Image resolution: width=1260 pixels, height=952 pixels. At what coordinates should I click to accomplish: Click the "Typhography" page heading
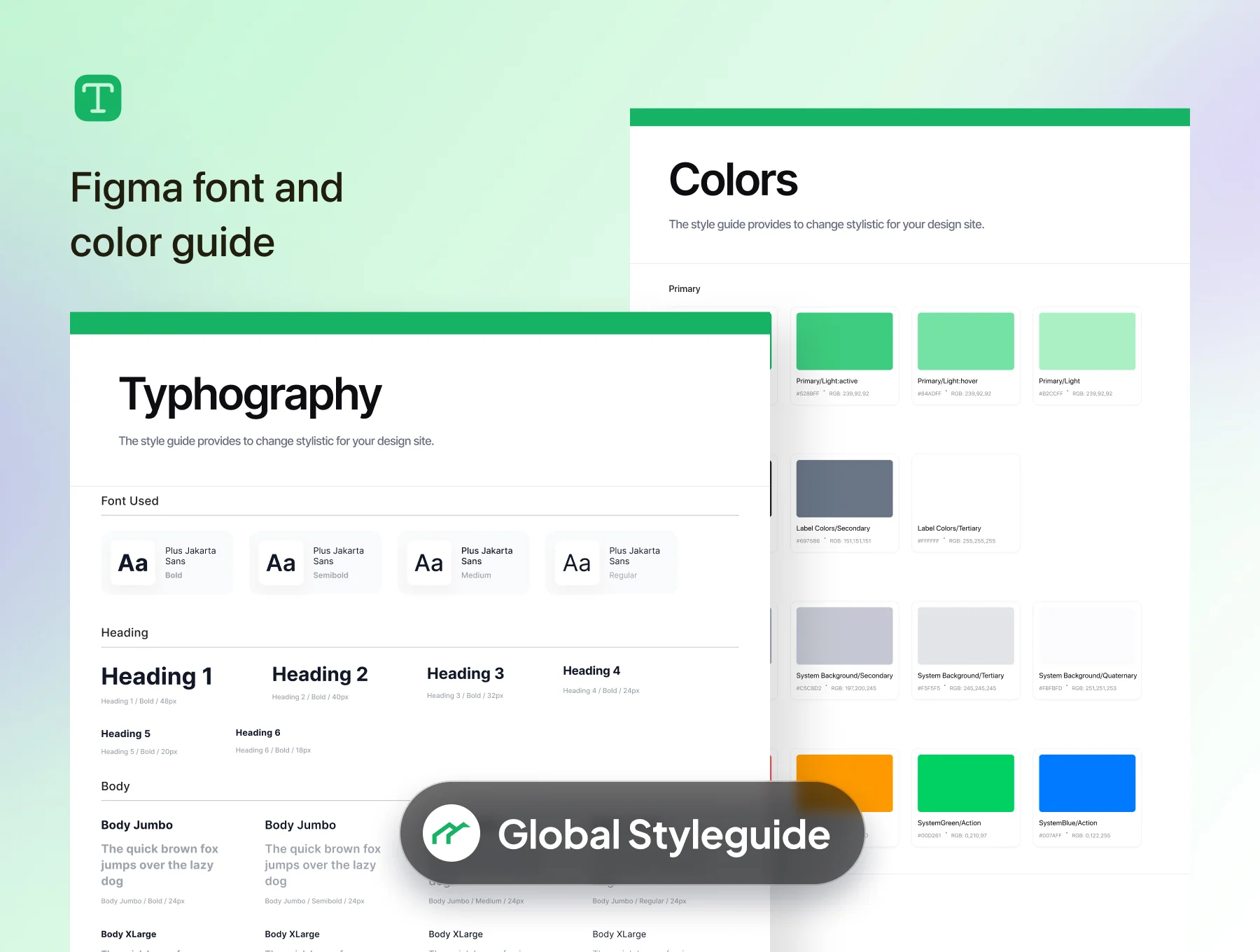point(251,395)
